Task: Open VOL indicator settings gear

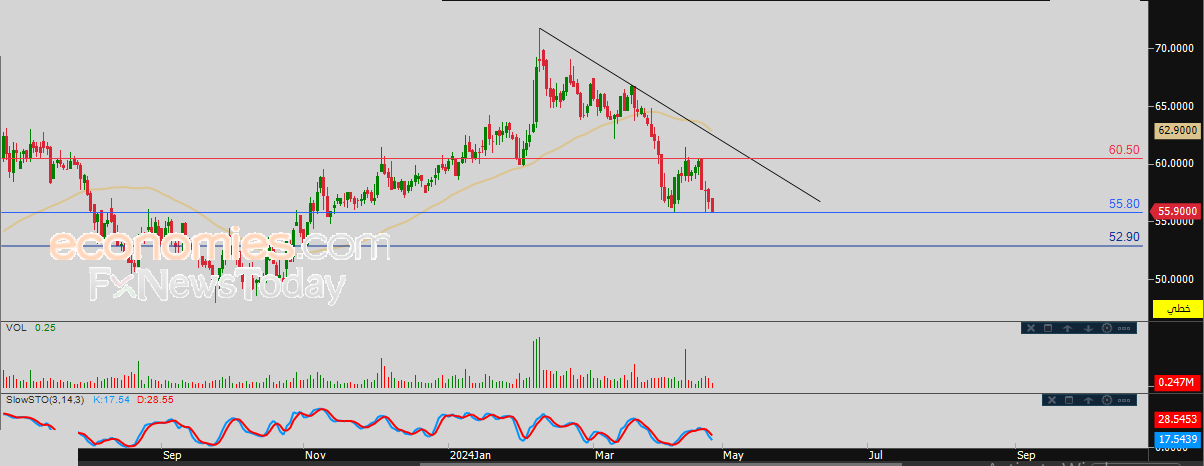Action: point(1107,328)
